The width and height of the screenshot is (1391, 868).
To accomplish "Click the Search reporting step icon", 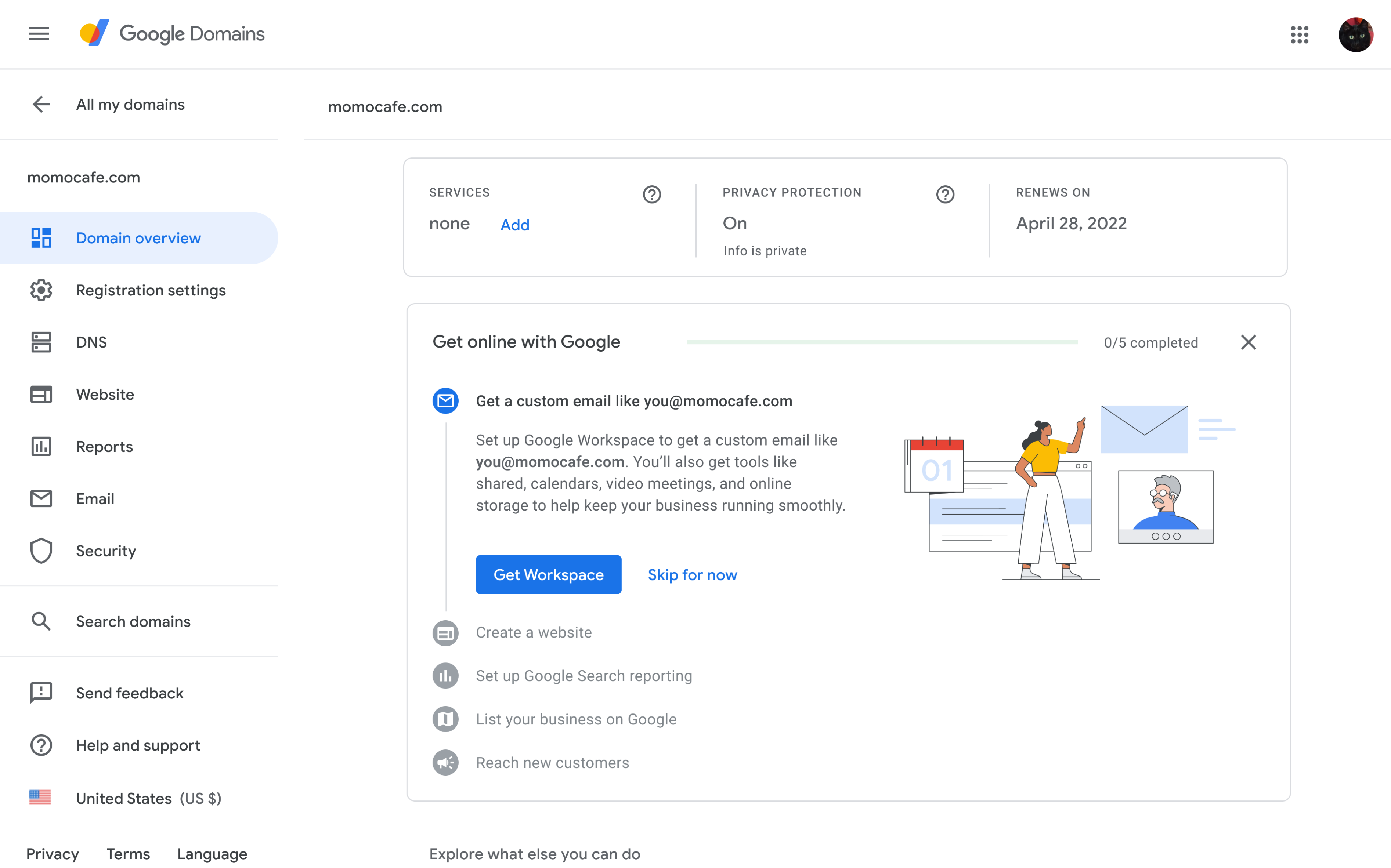I will click(x=446, y=676).
